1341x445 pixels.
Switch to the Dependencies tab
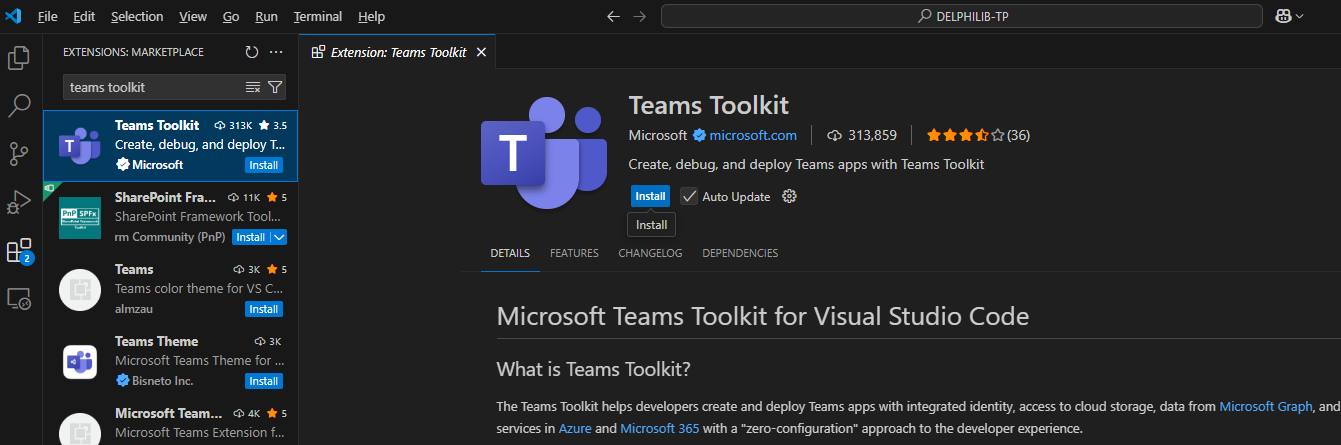(740, 253)
